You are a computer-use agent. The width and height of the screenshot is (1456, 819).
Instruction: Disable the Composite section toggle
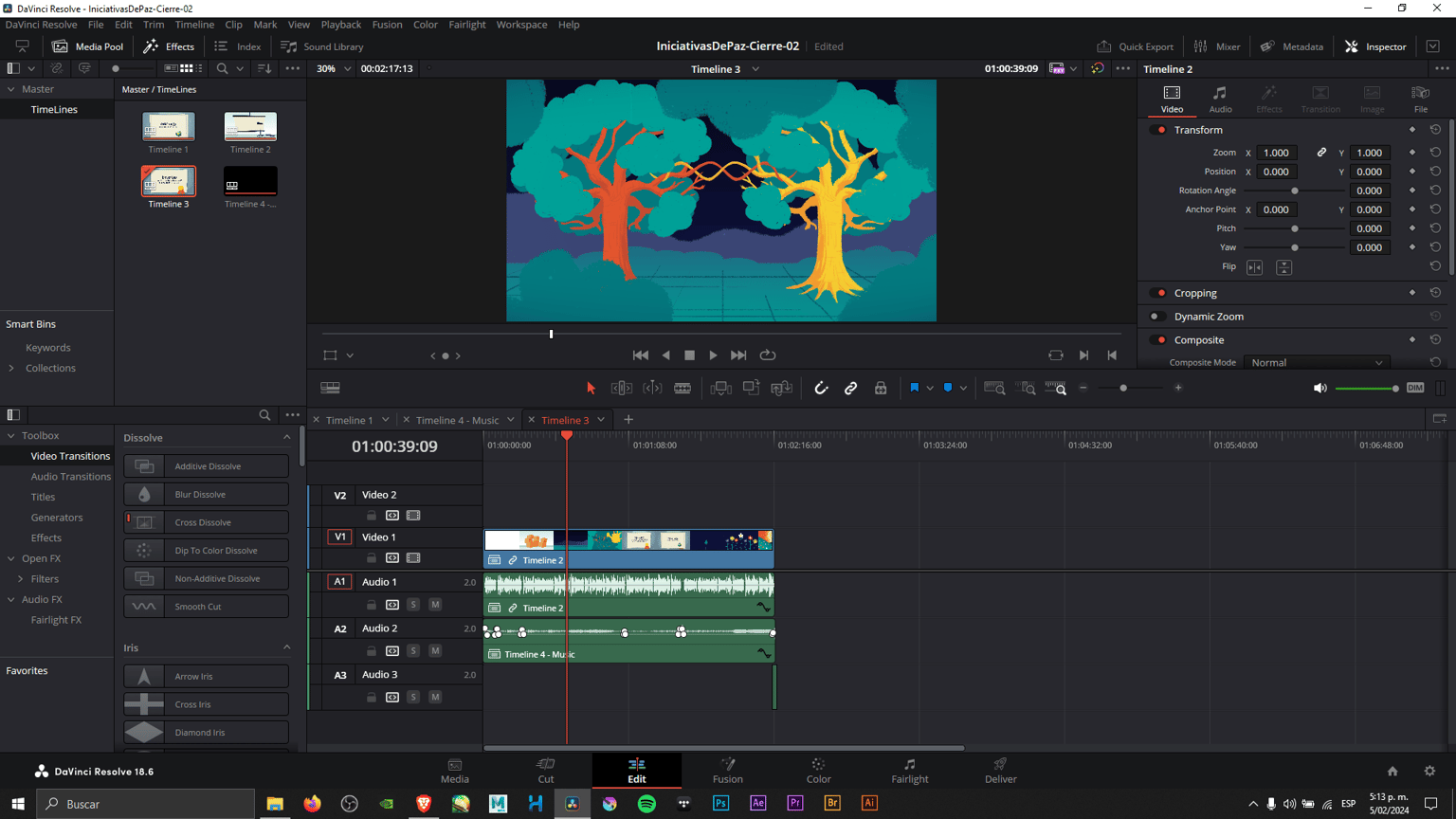pyautogui.click(x=1158, y=340)
